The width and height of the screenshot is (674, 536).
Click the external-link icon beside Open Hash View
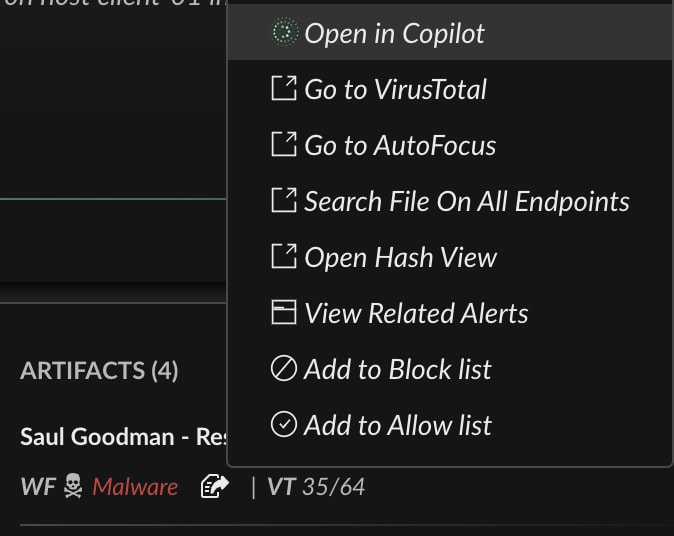(x=284, y=257)
